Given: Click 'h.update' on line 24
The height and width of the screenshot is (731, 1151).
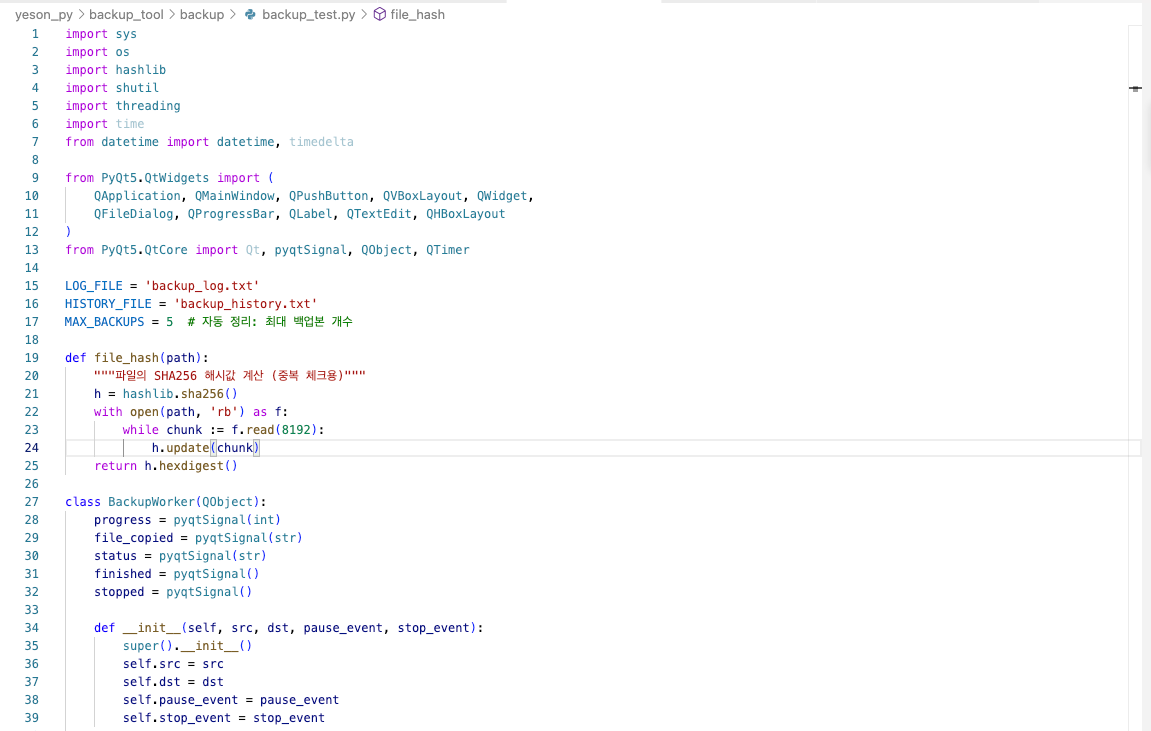Looking at the screenshot, I should point(180,448).
